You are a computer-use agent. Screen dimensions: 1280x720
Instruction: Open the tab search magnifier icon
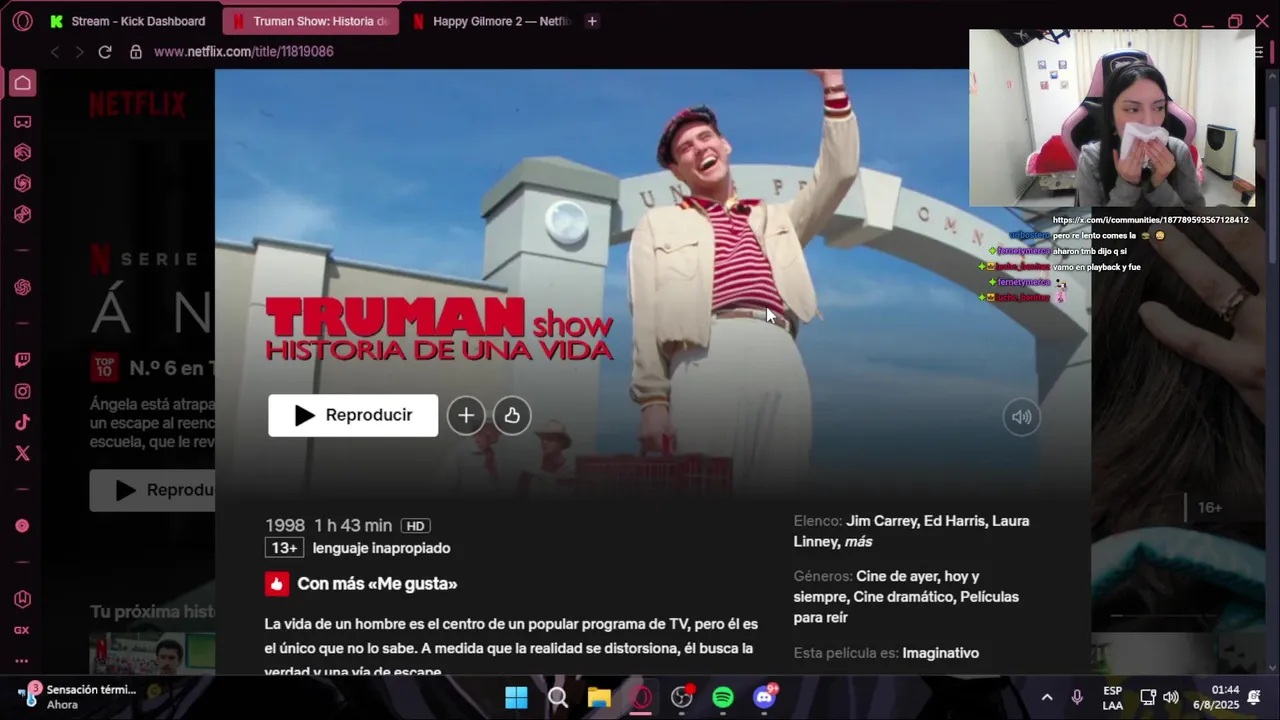(1181, 21)
